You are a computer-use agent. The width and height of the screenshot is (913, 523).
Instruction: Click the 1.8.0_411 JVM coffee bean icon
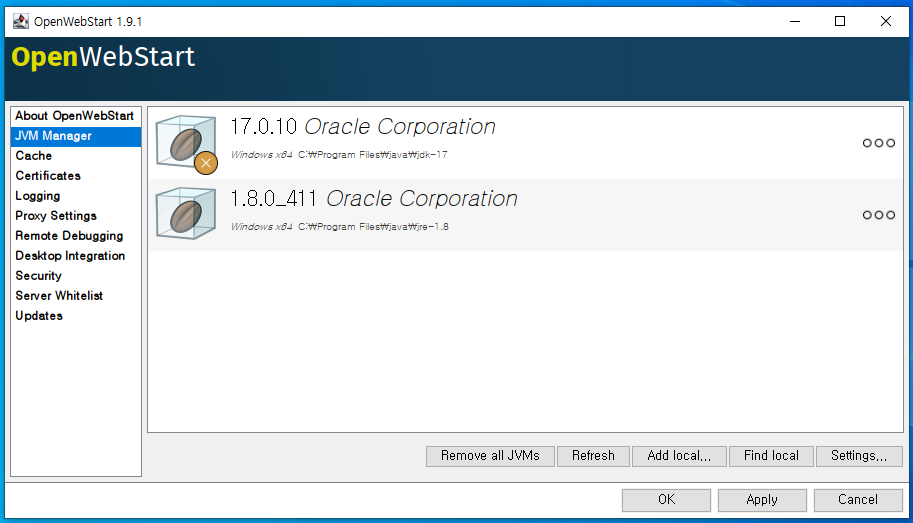186,214
